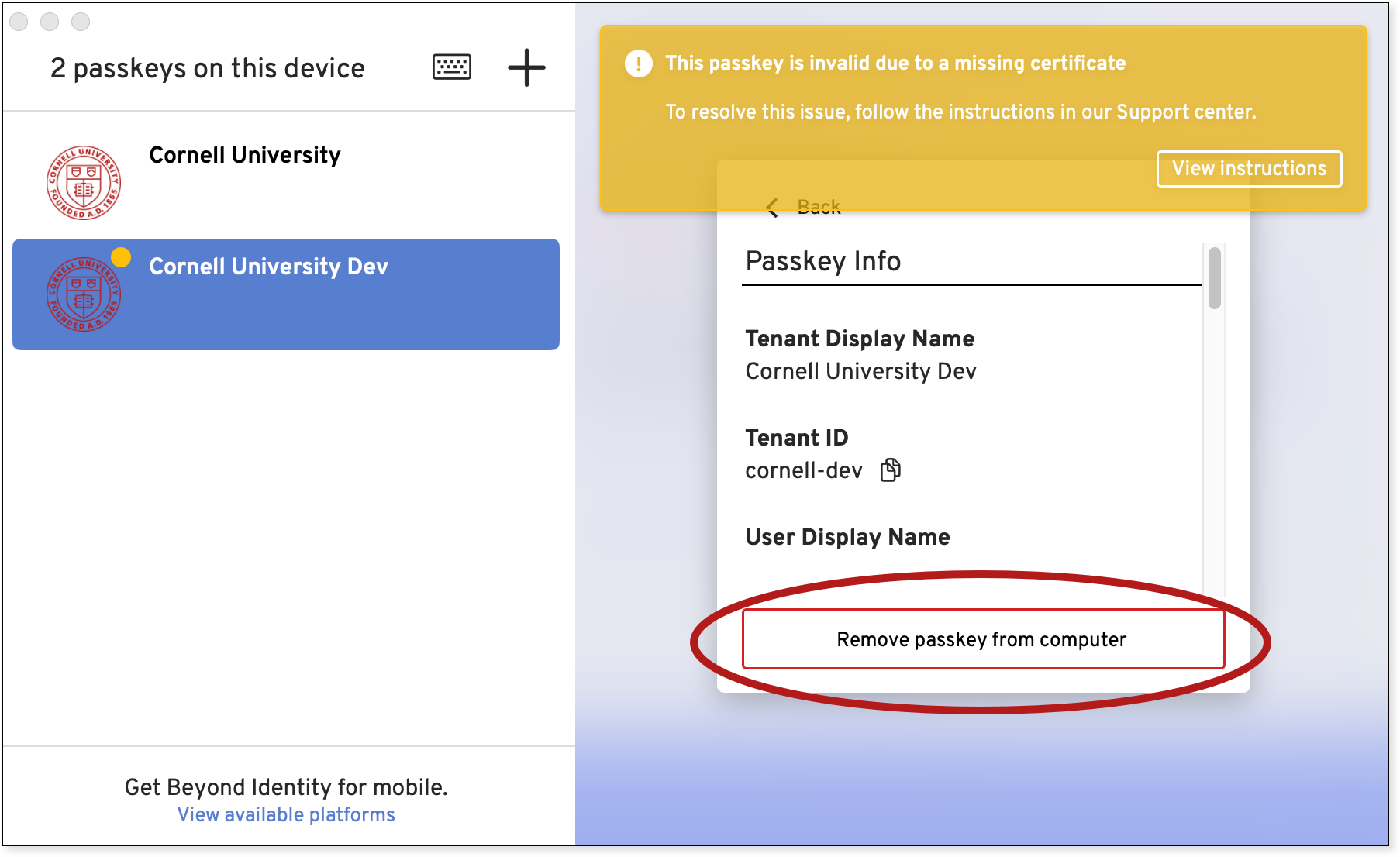Click the yellow warning dot on passkey

click(x=121, y=256)
